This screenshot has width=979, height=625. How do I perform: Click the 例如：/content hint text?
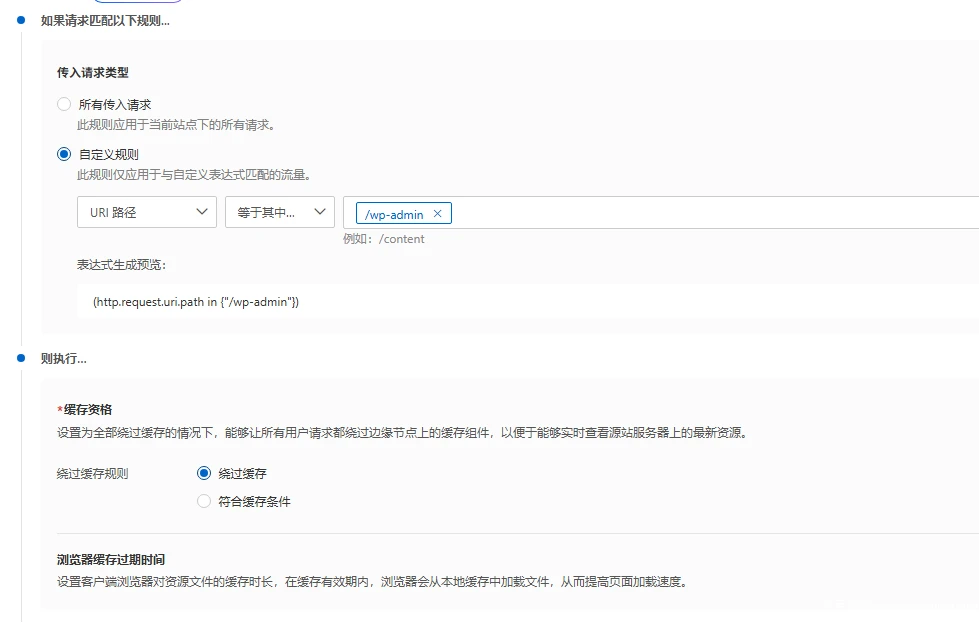click(383, 239)
